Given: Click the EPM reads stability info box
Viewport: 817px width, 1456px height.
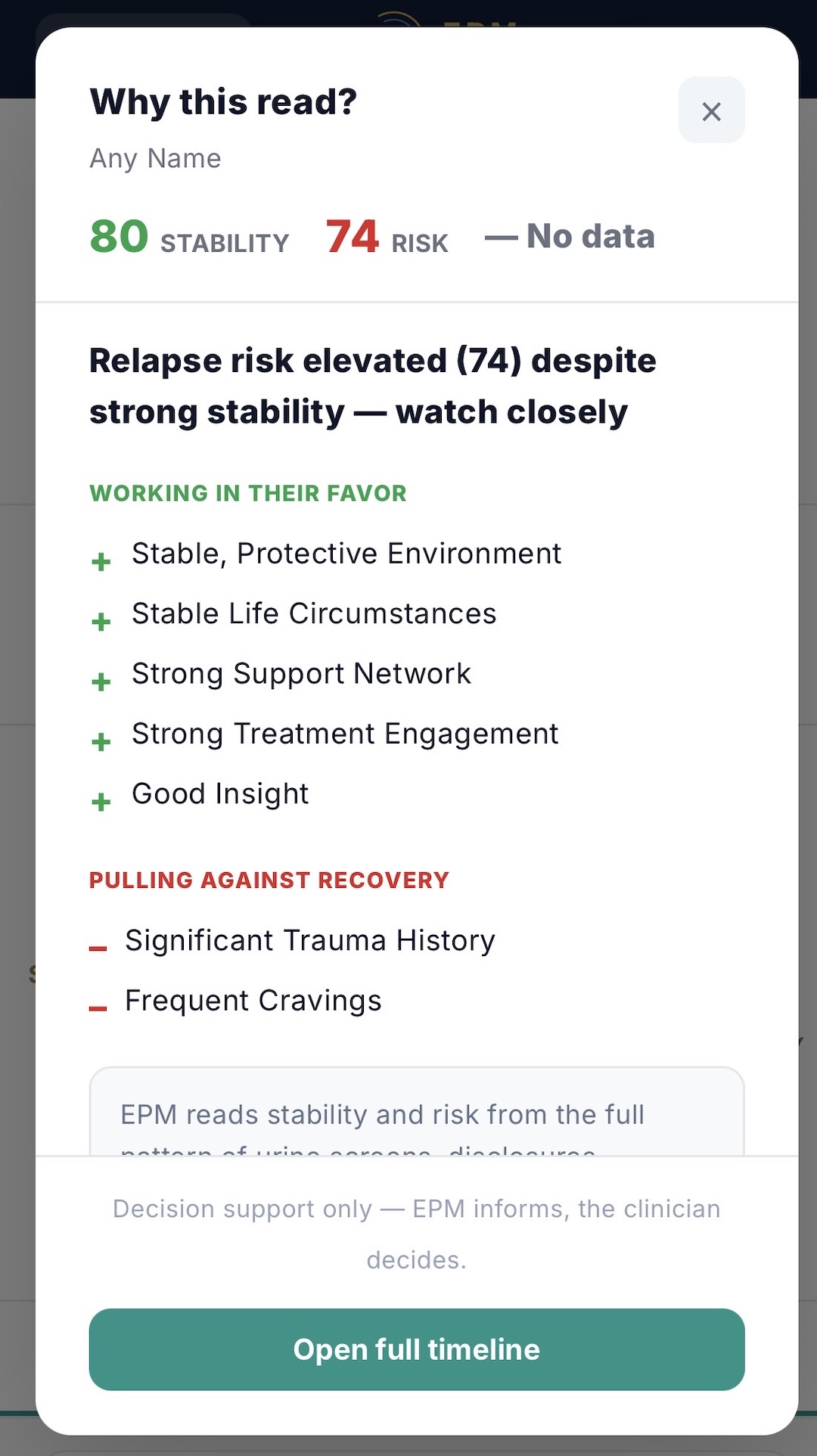Looking at the screenshot, I should (417, 1111).
